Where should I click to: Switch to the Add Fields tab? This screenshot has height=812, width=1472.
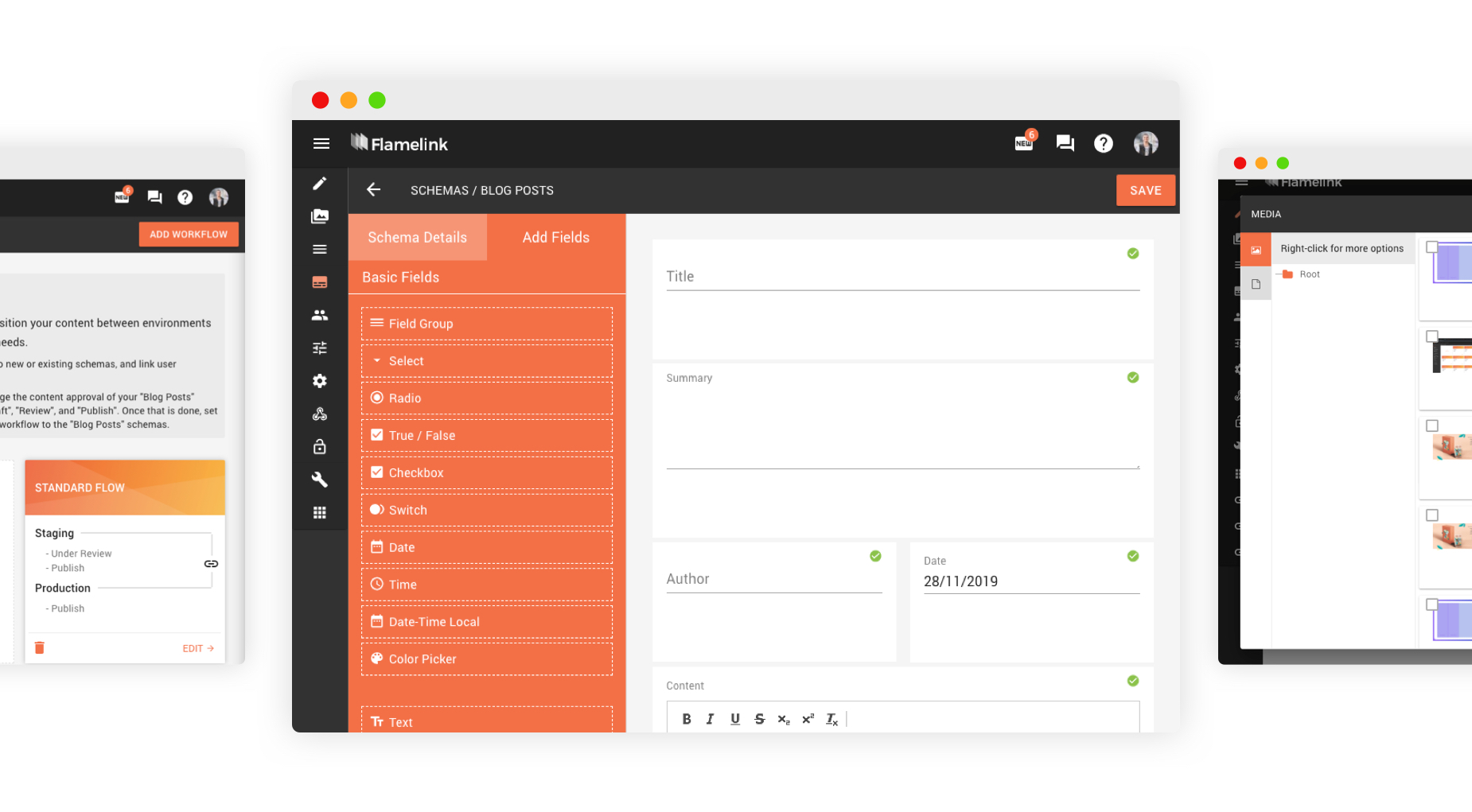point(556,237)
